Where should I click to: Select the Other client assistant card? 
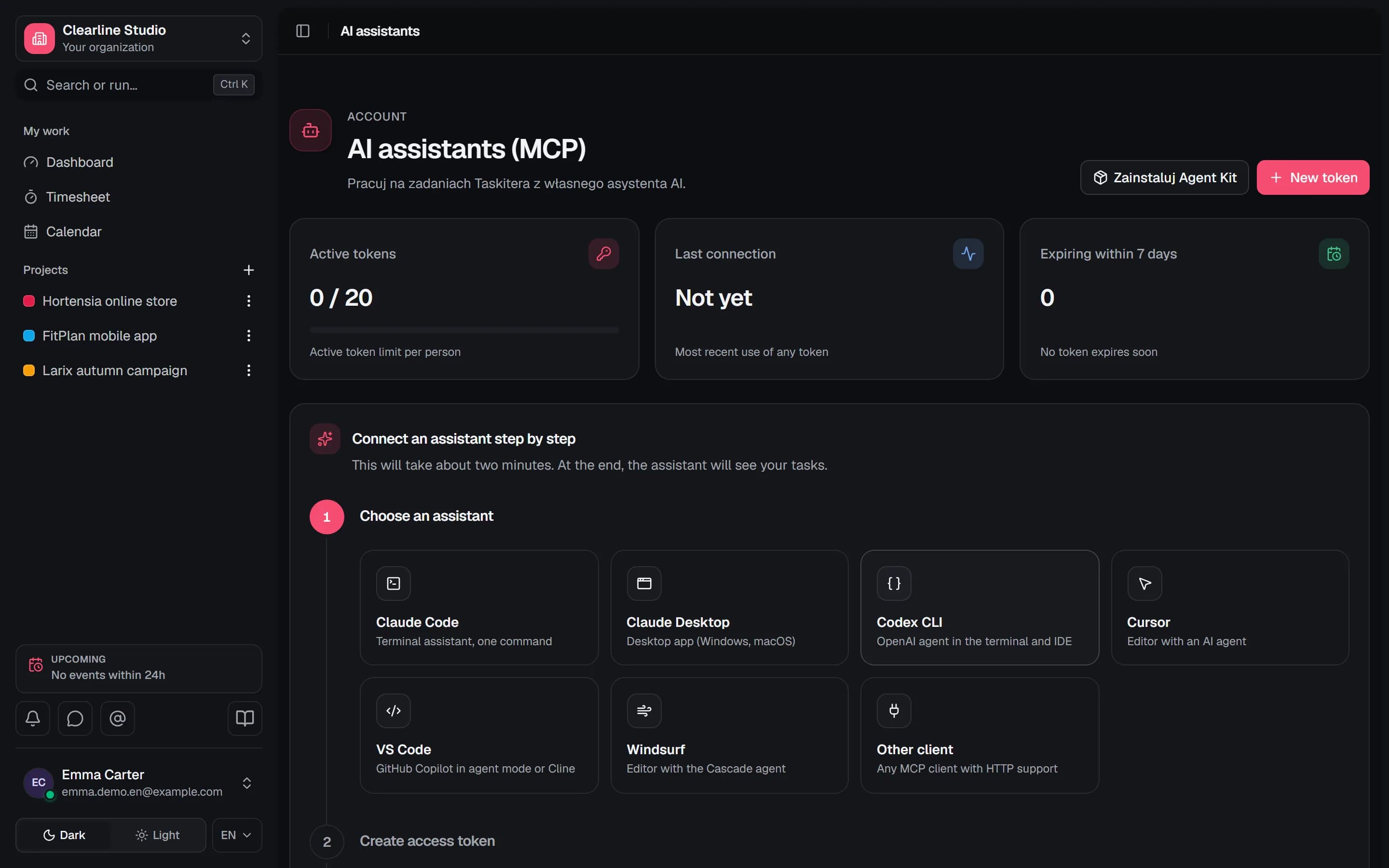[x=980, y=735]
